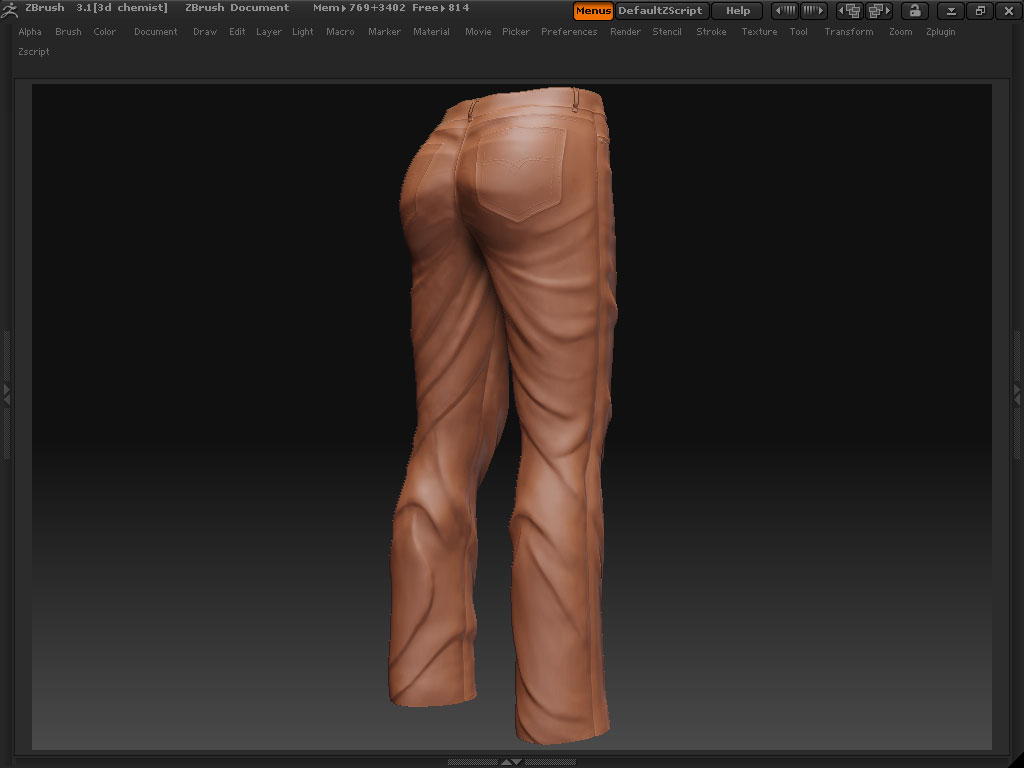This screenshot has width=1024, height=768.
Task: Restore the ZBrush window size
Action: point(980,10)
